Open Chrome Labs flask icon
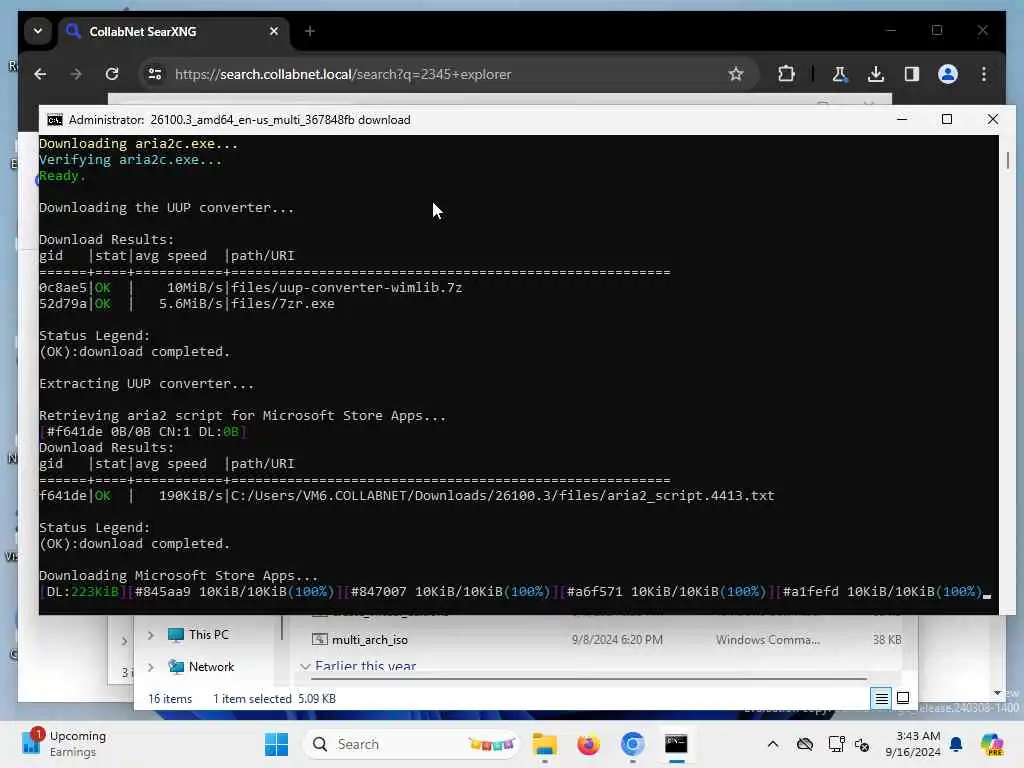This screenshot has width=1024, height=768. point(840,74)
